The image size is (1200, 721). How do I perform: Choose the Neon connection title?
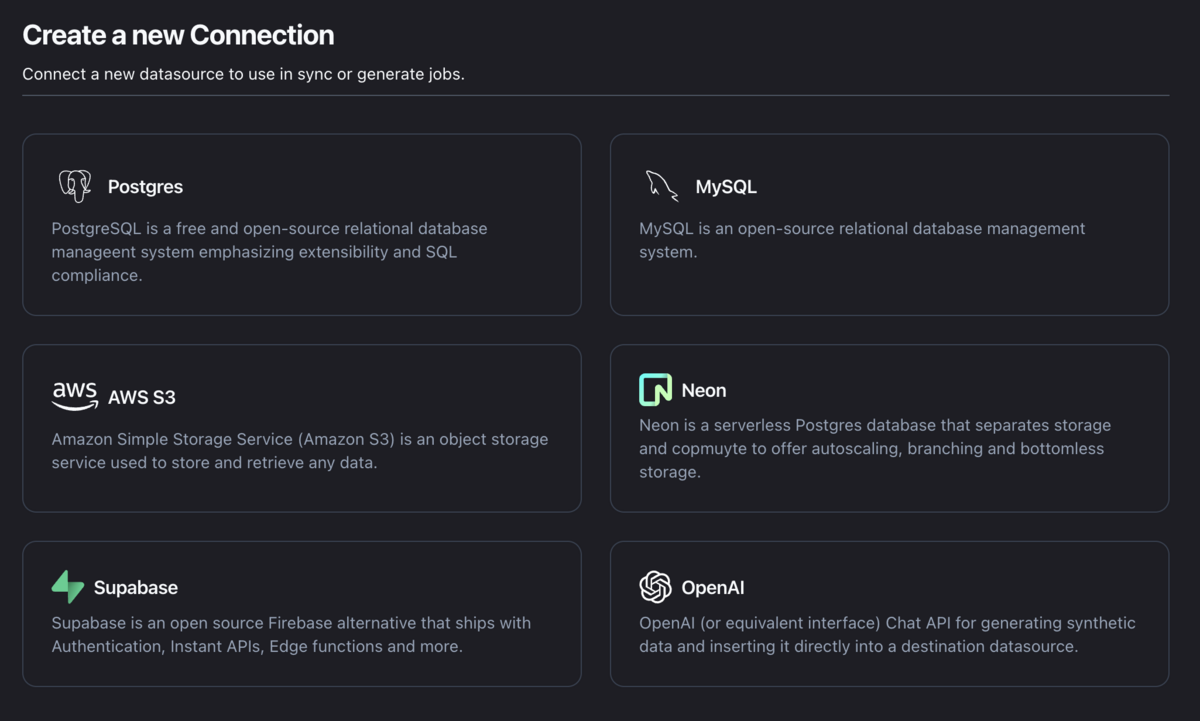pos(704,390)
